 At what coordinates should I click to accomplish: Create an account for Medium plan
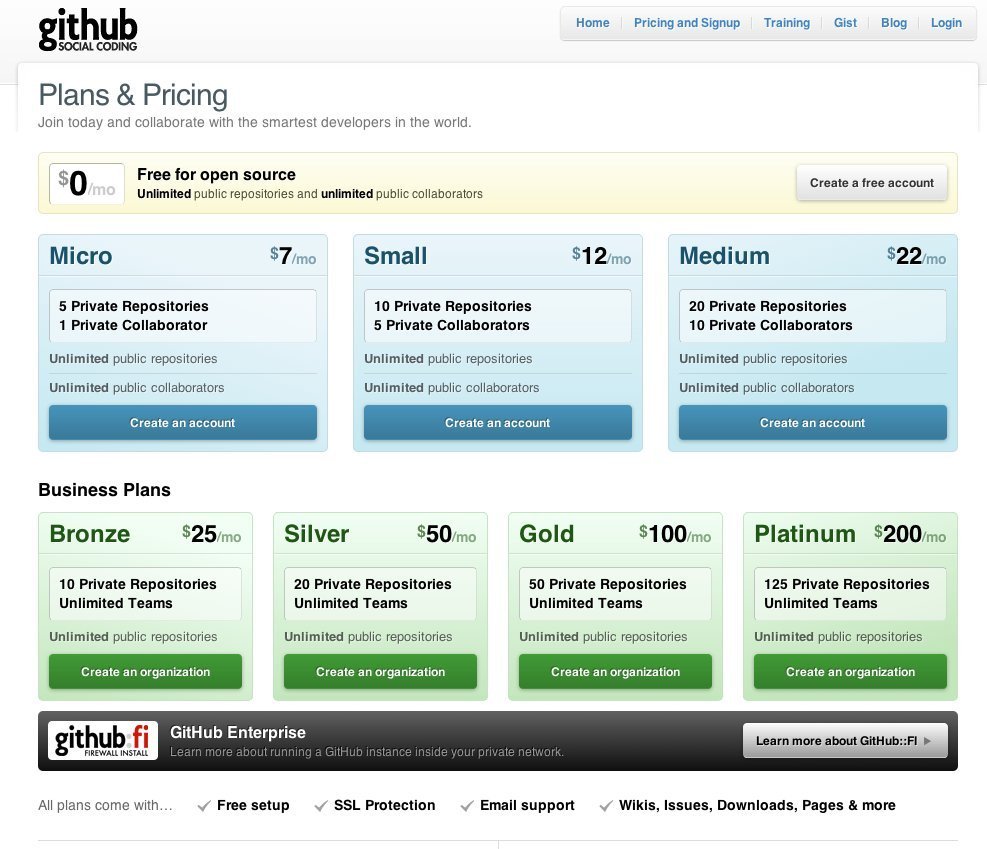click(812, 423)
